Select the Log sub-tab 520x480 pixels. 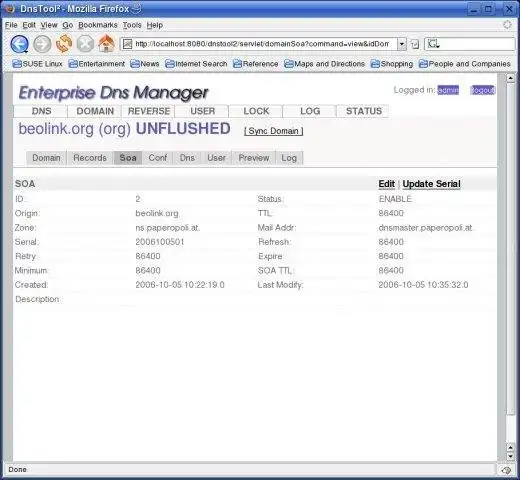pos(289,158)
